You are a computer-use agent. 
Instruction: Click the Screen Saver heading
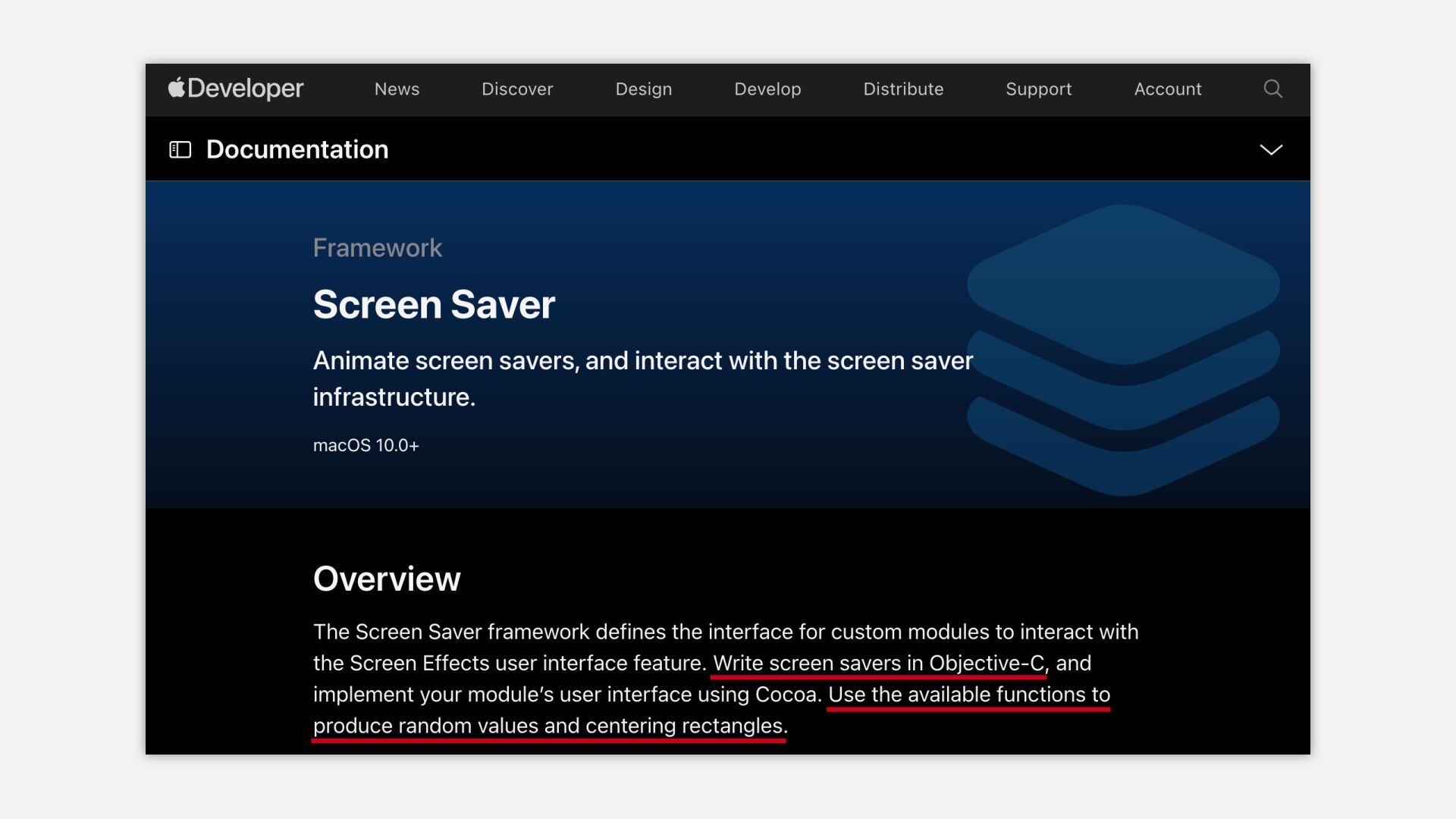point(434,305)
